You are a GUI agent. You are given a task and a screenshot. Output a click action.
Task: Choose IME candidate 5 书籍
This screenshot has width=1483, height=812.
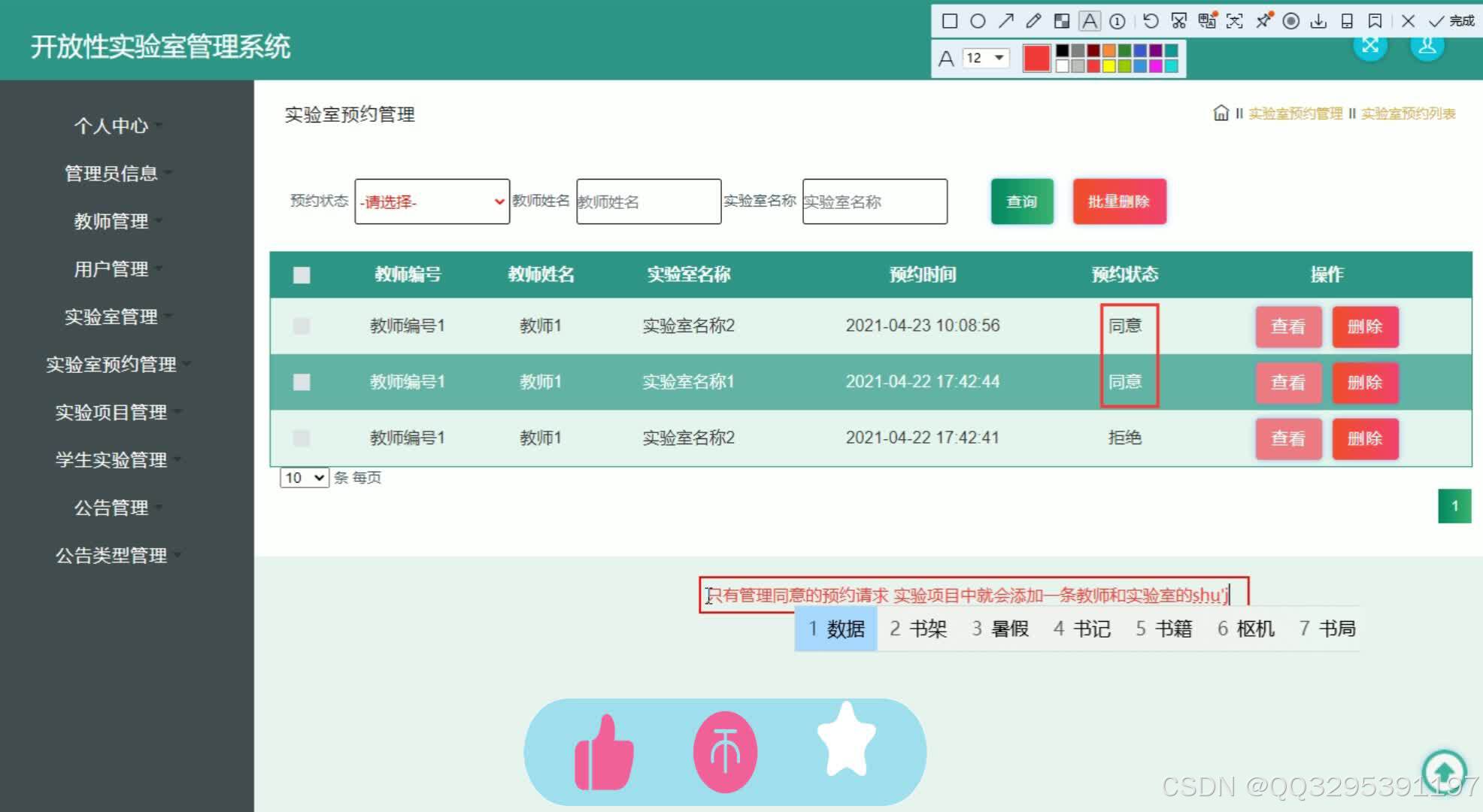click(1163, 629)
